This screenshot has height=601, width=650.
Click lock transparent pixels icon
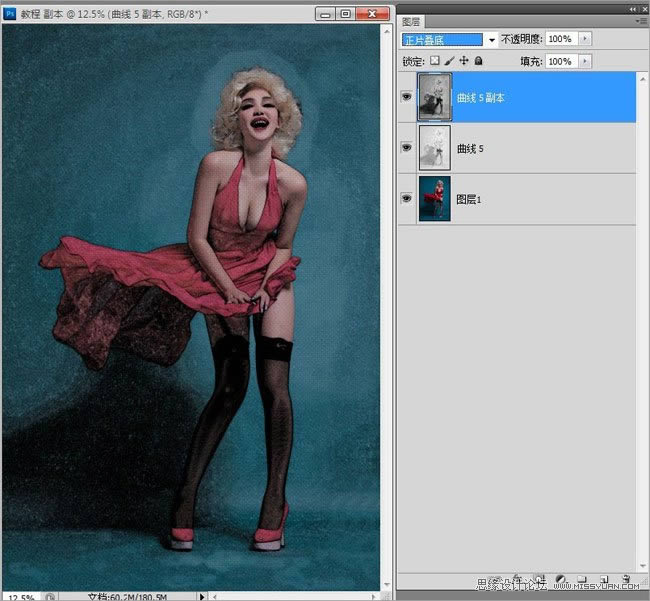coord(435,61)
